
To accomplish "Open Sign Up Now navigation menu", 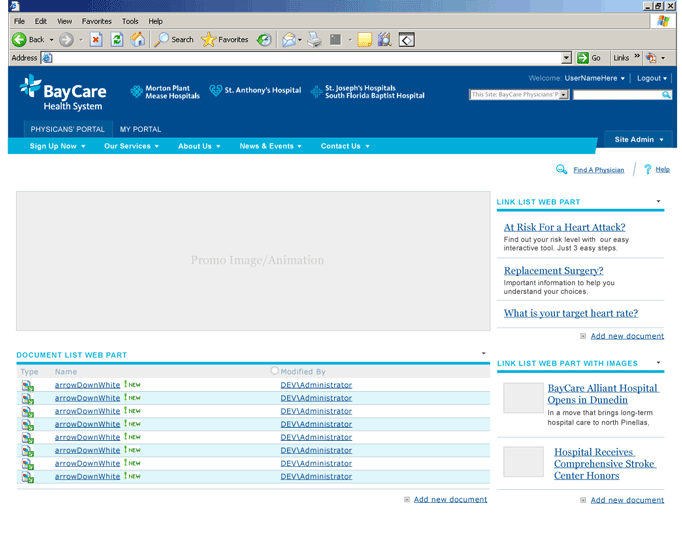I will click(57, 146).
